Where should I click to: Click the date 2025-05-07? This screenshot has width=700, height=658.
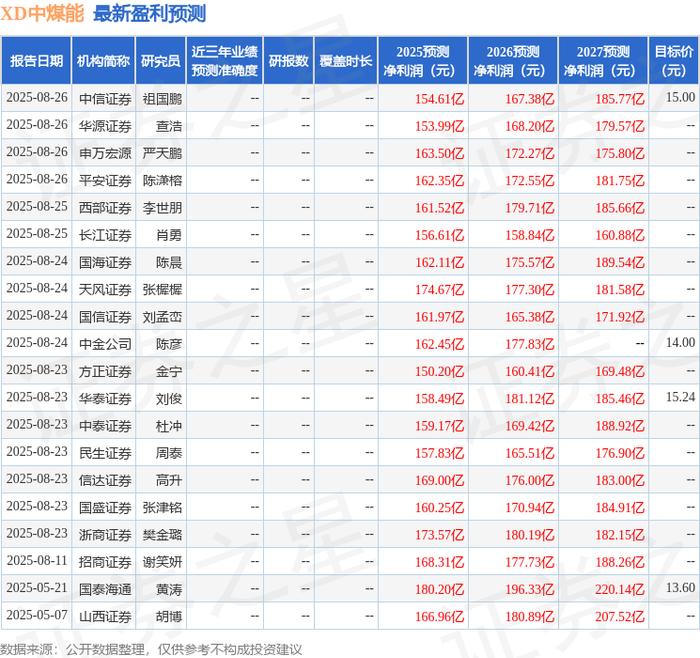coord(37,614)
